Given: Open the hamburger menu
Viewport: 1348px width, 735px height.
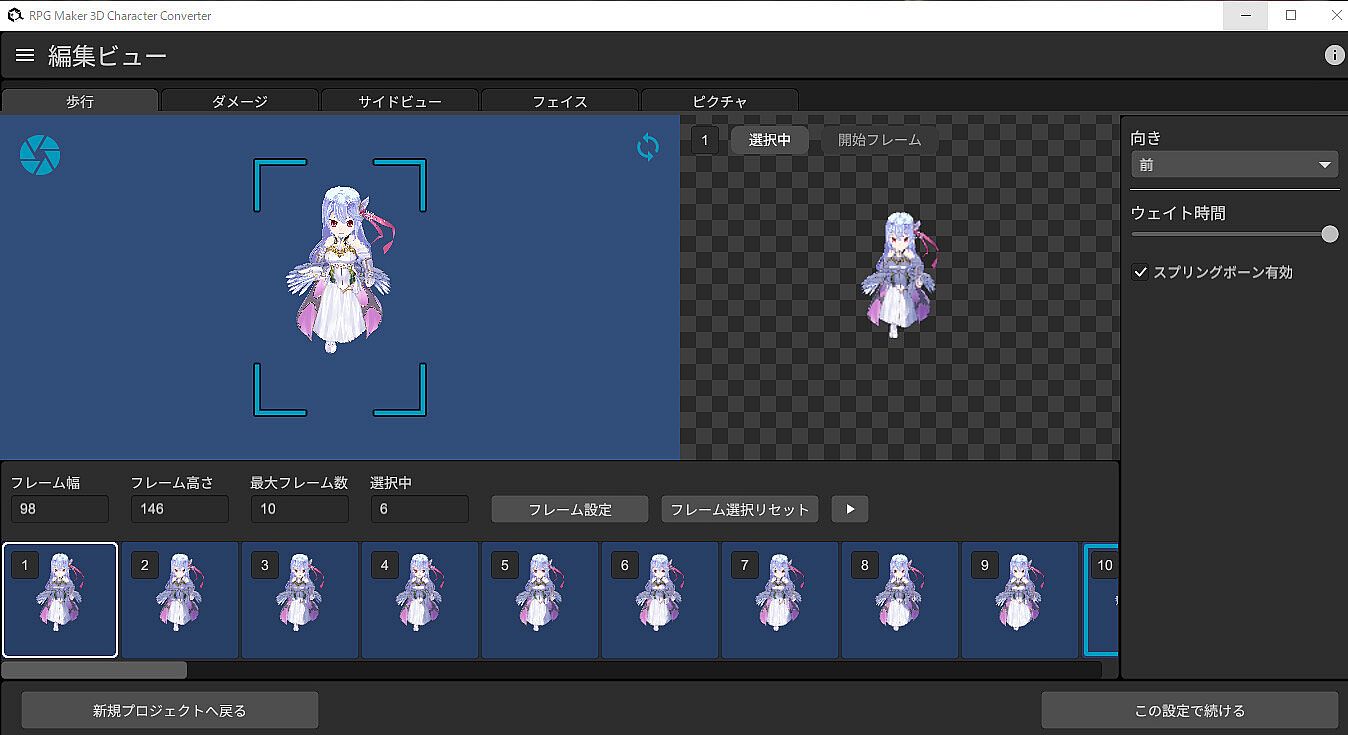Looking at the screenshot, I should 25,56.
